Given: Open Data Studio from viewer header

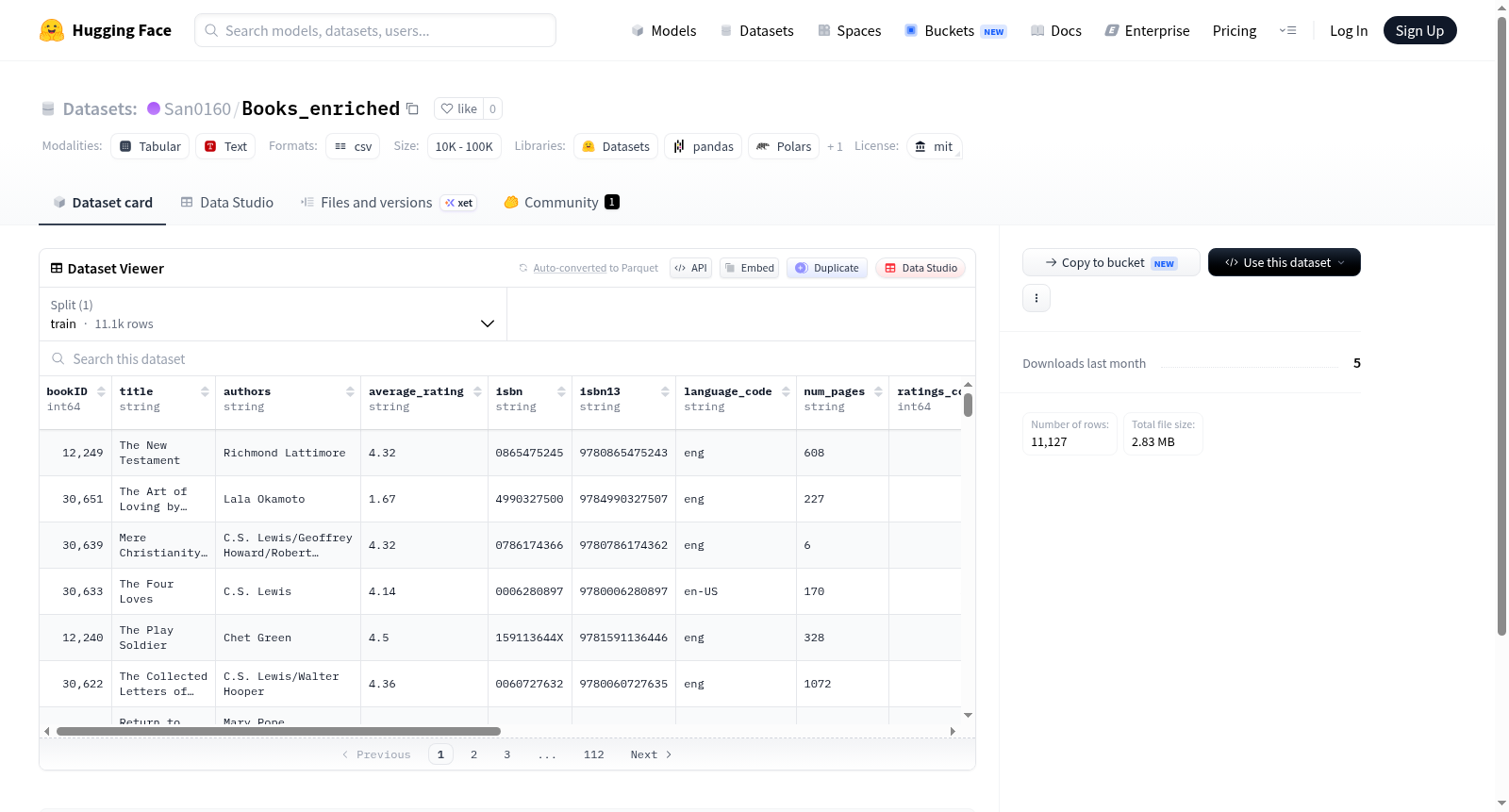Looking at the screenshot, I should tap(920, 268).
